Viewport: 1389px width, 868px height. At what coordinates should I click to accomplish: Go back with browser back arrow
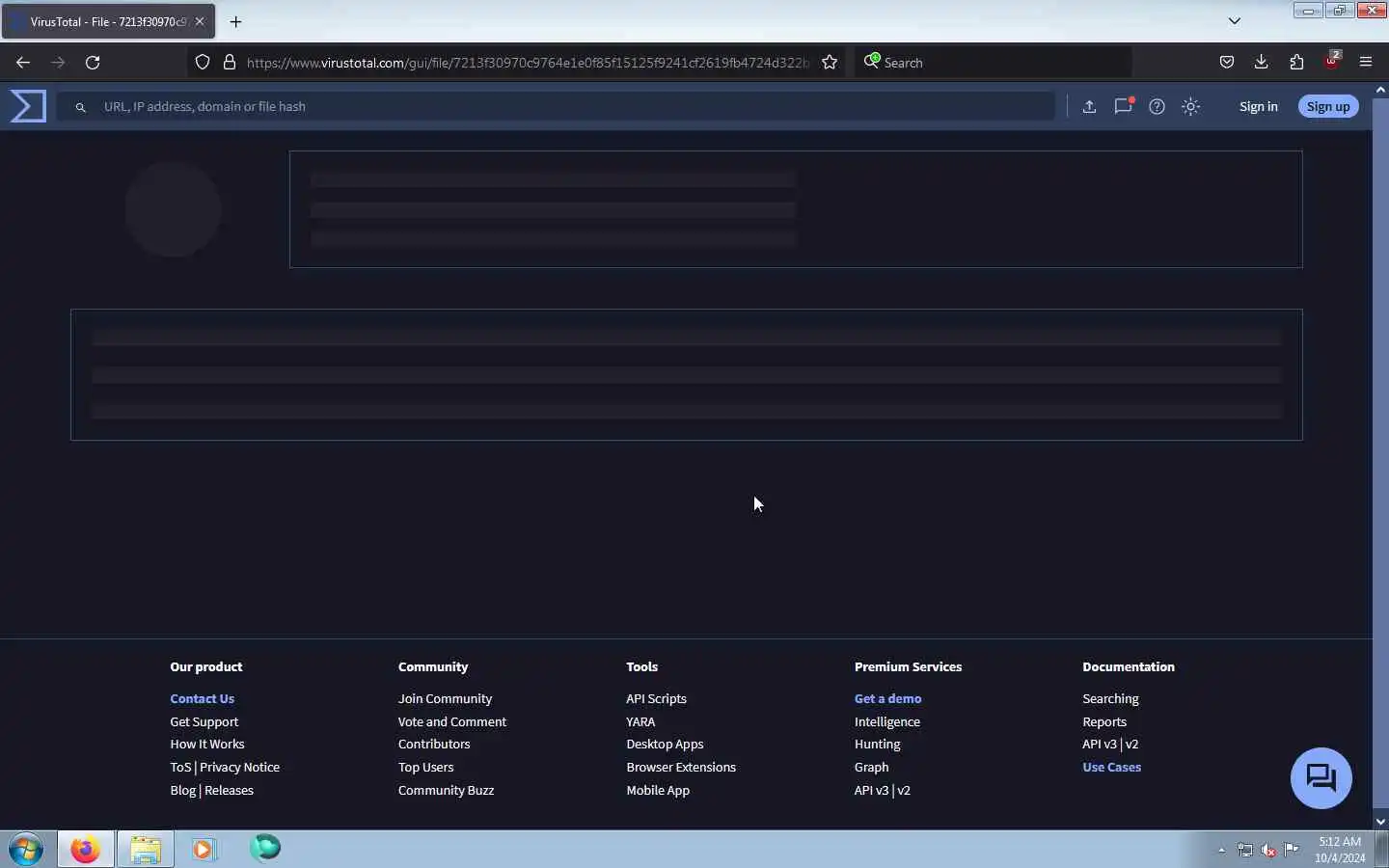[23, 63]
